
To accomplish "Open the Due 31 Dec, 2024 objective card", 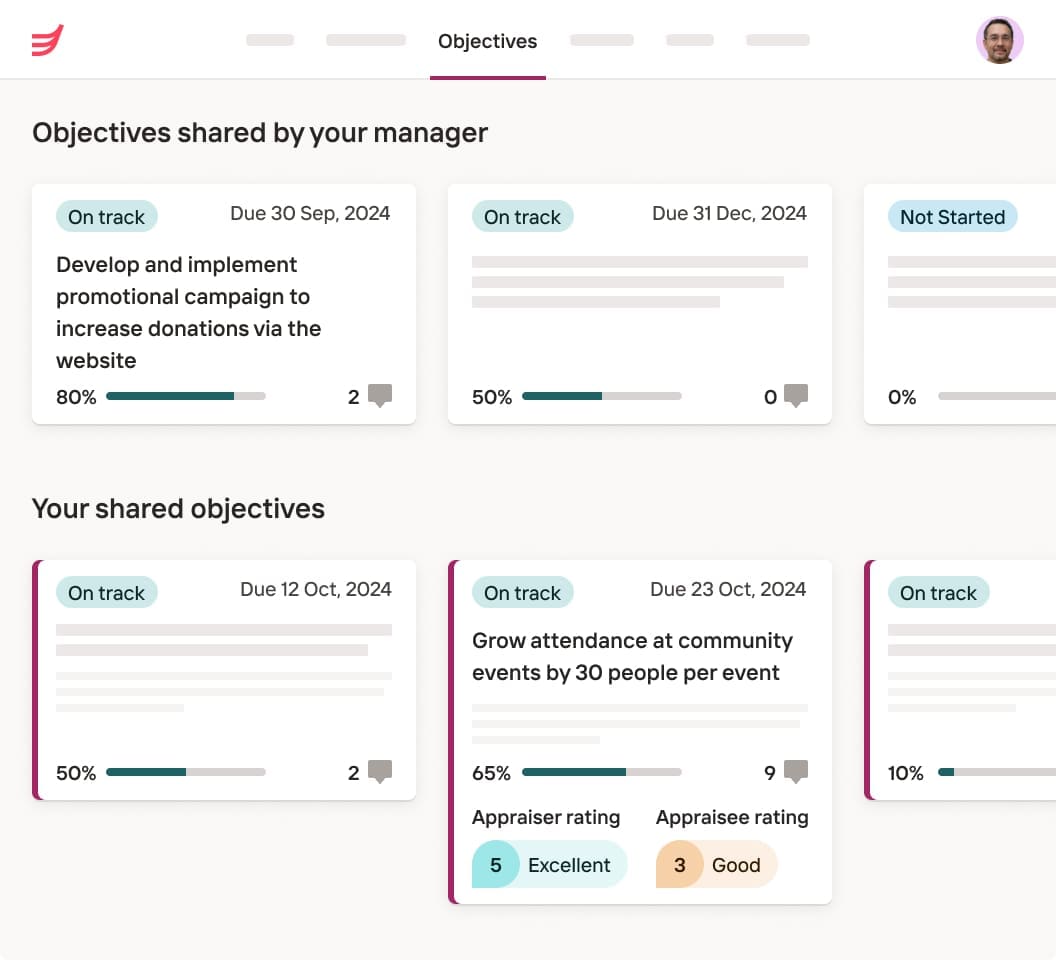I will tap(640, 304).
